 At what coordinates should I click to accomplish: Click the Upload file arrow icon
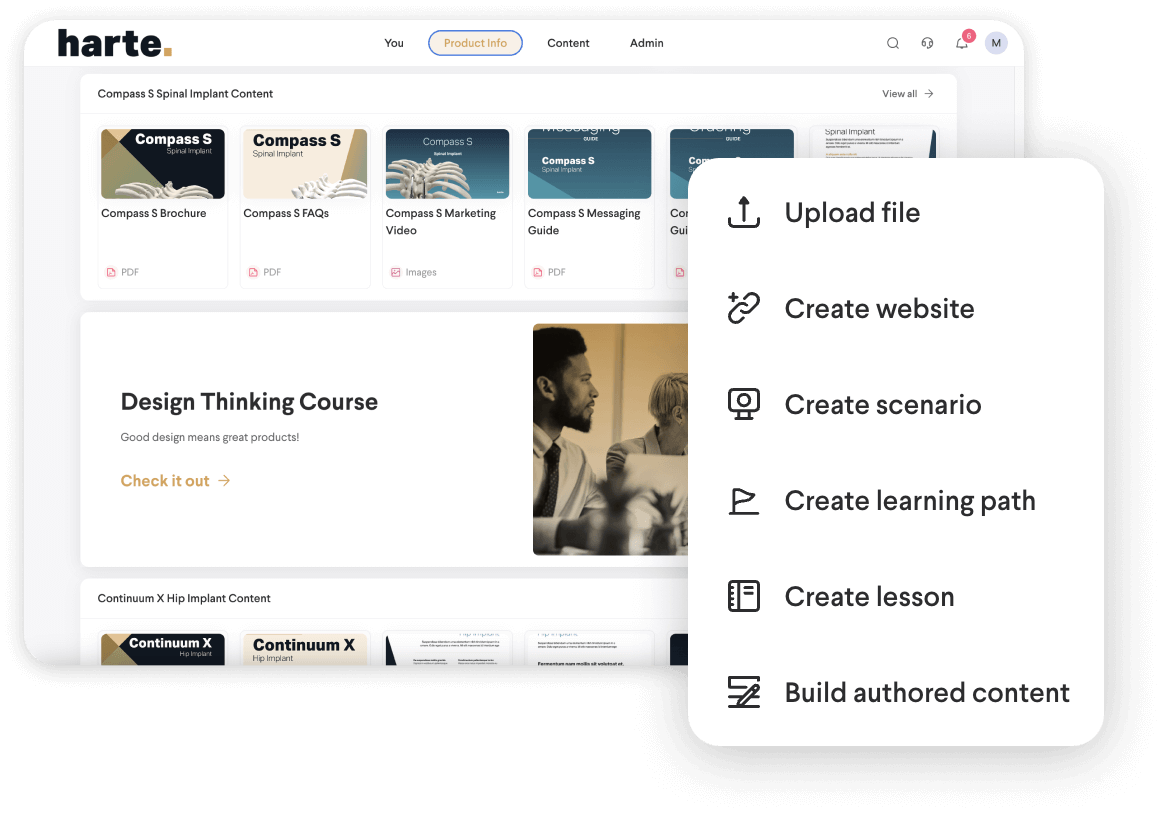click(x=743, y=212)
